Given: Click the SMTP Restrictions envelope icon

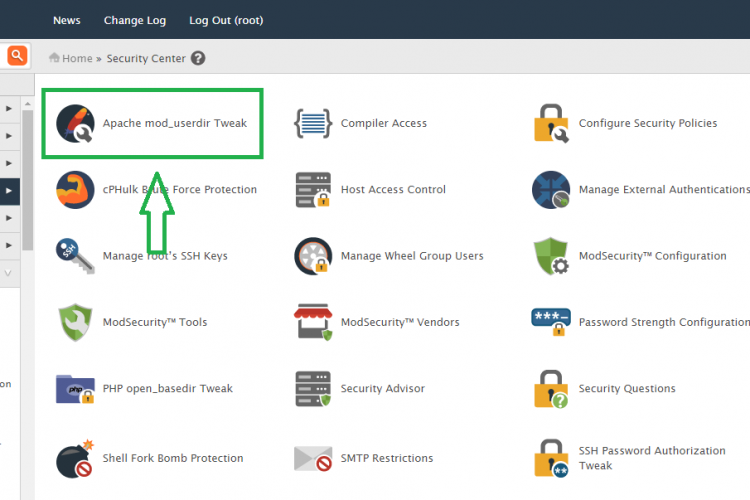Looking at the screenshot, I should (x=313, y=458).
